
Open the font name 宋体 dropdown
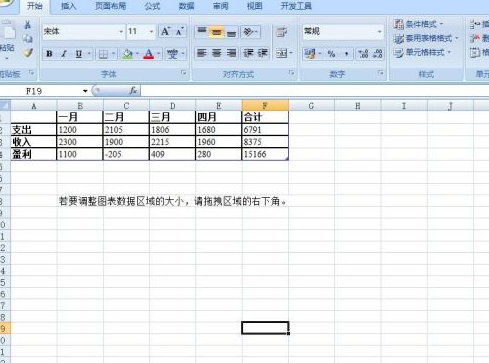point(121,32)
